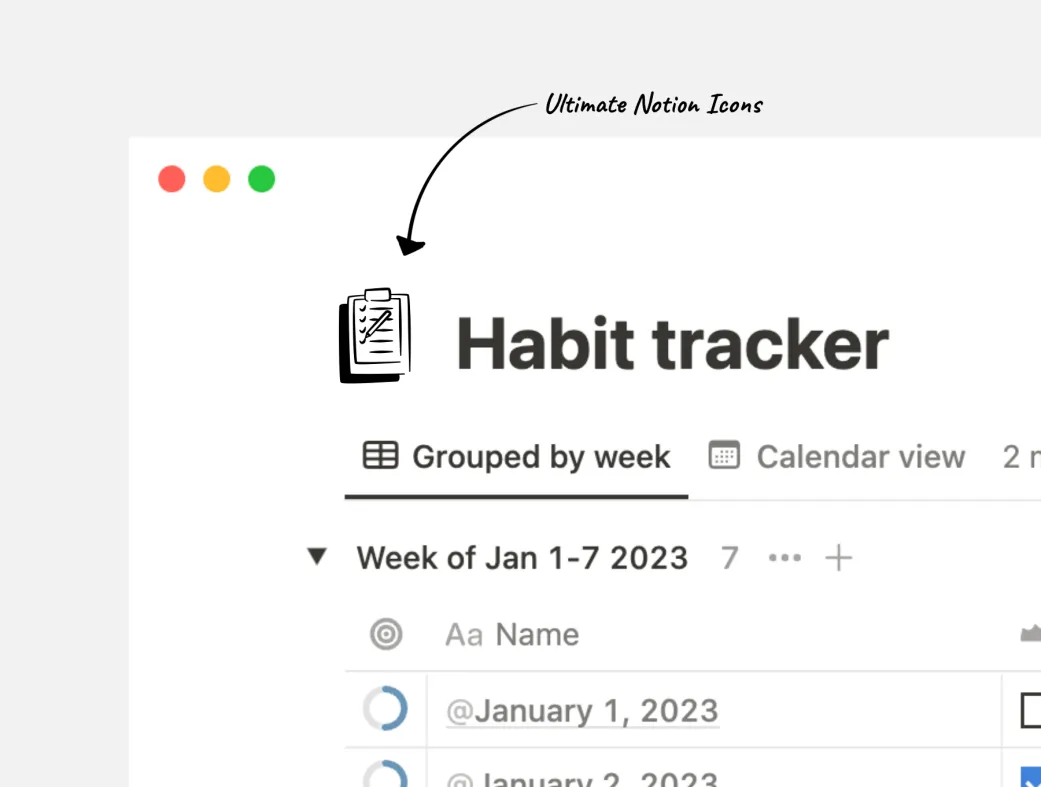
Task: Click the progress ring for January 1
Action: 386,710
